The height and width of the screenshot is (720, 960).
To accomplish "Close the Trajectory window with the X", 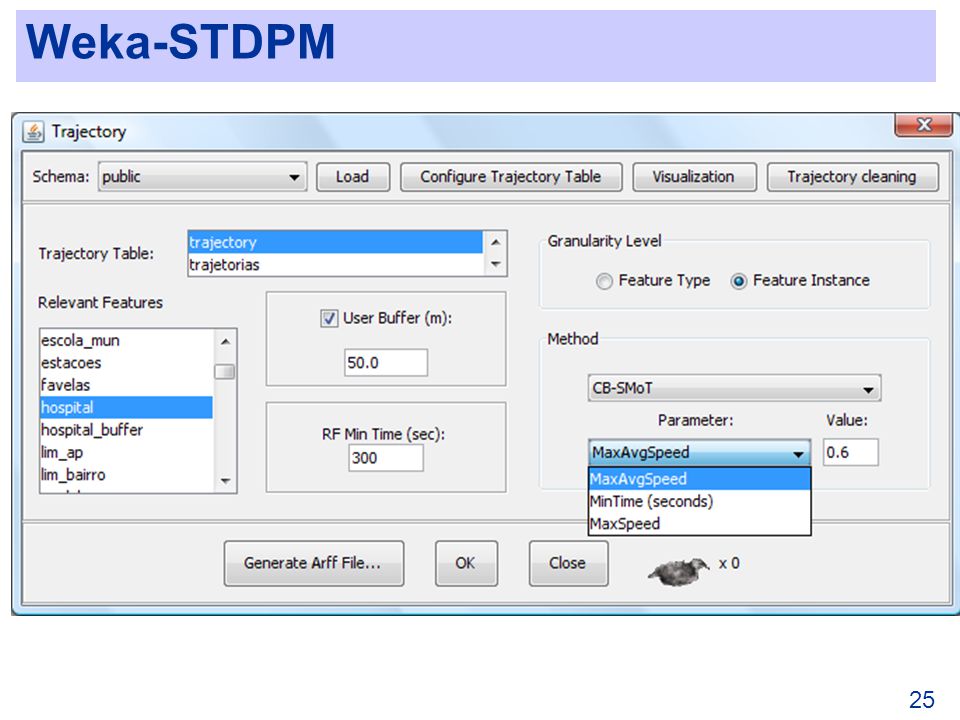I will click(923, 125).
